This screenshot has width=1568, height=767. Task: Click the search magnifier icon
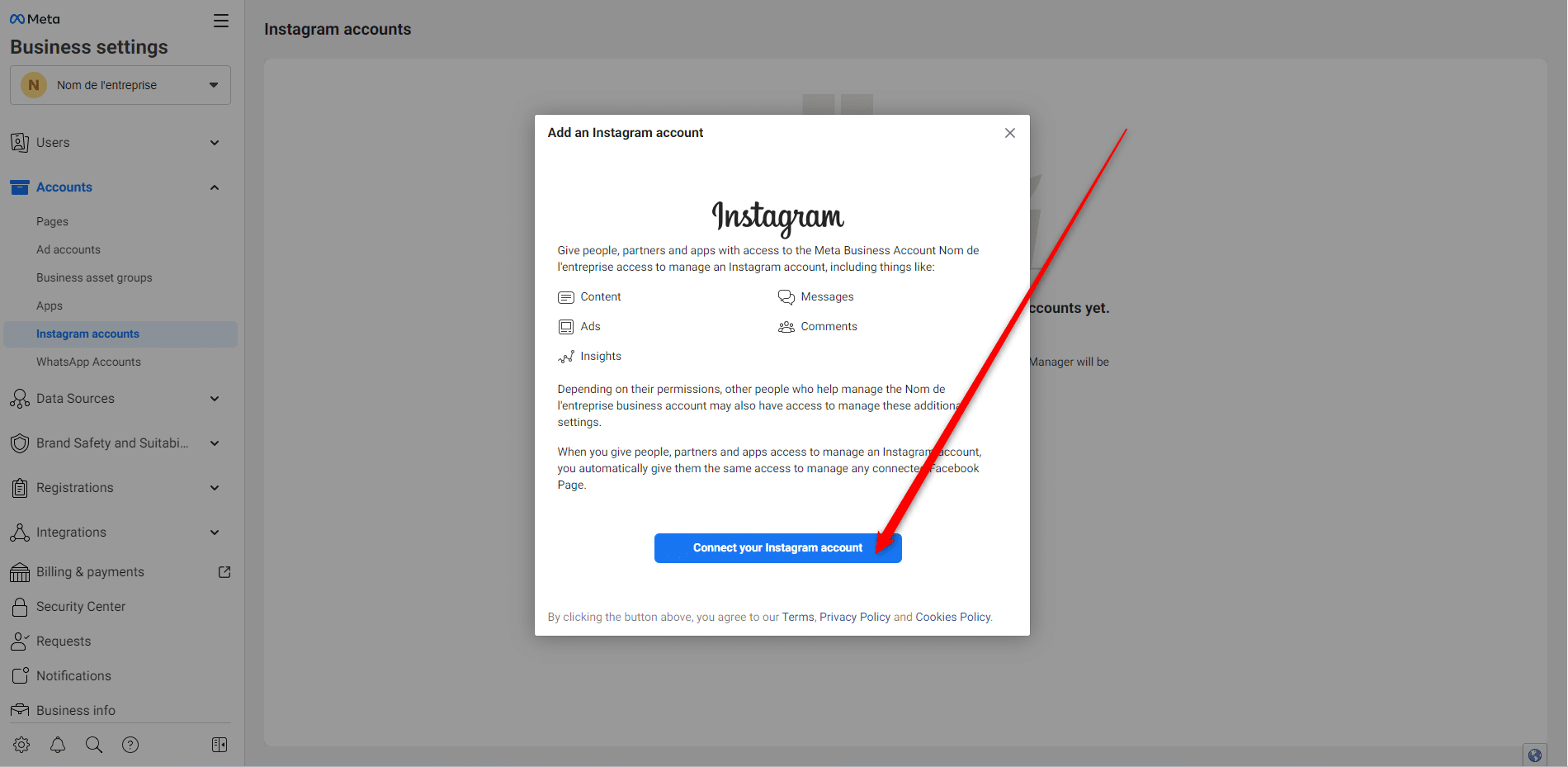click(x=94, y=745)
